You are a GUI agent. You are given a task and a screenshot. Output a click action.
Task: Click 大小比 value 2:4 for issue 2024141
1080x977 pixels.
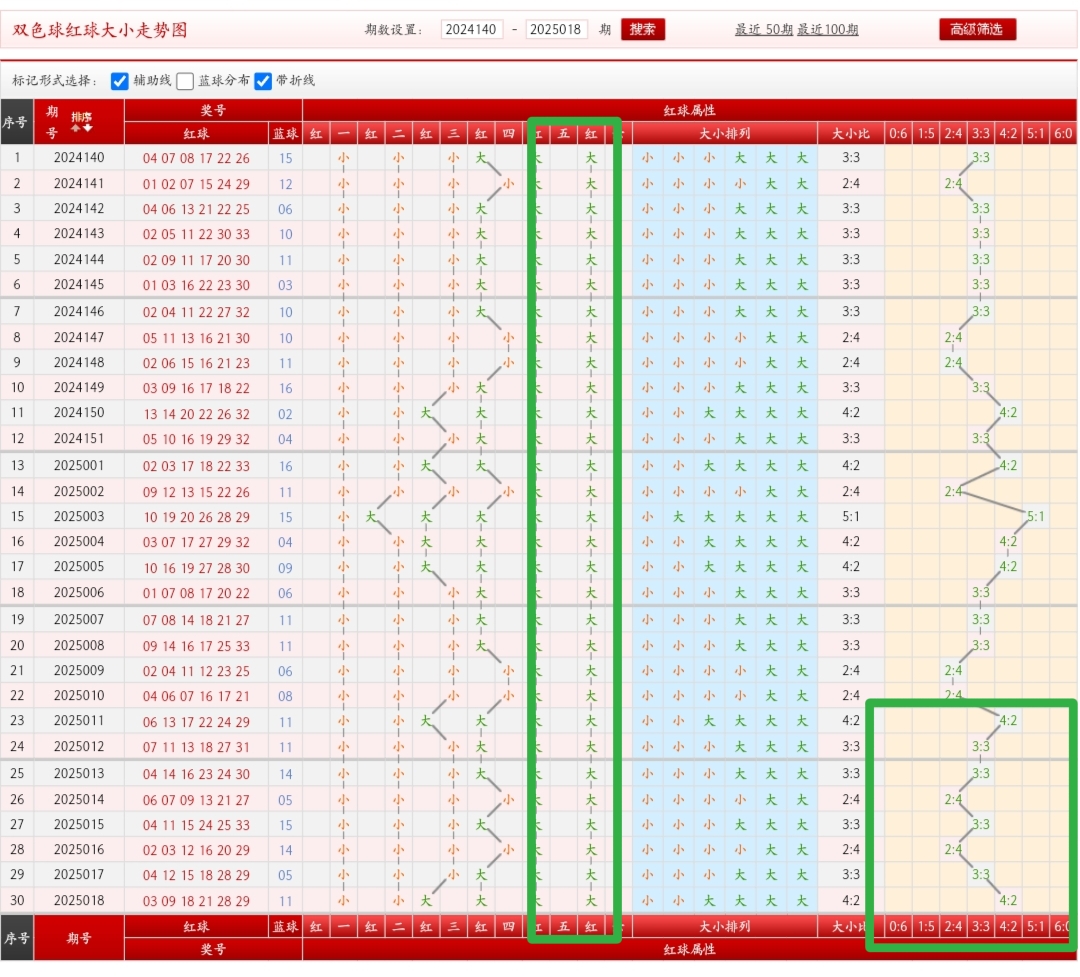coord(851,183)
